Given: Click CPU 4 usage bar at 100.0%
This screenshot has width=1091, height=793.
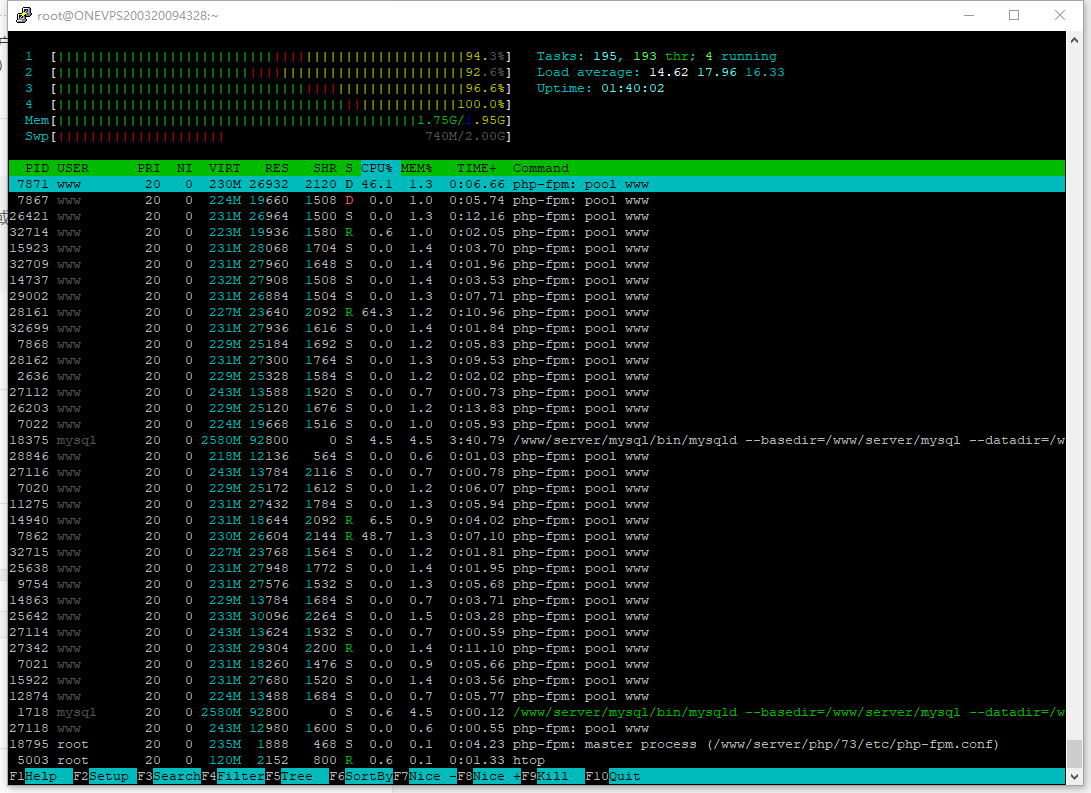Looking at the screenshot, I should (x=281, y=104).
